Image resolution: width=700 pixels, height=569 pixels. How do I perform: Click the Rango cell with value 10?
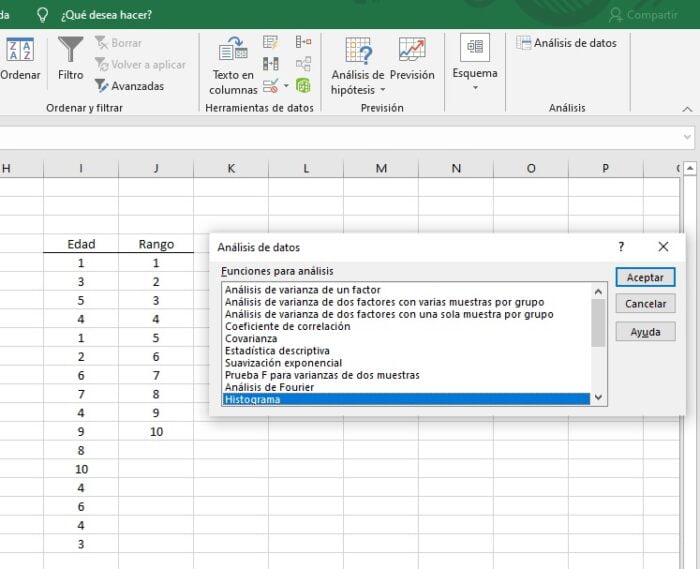click(156, 432)
